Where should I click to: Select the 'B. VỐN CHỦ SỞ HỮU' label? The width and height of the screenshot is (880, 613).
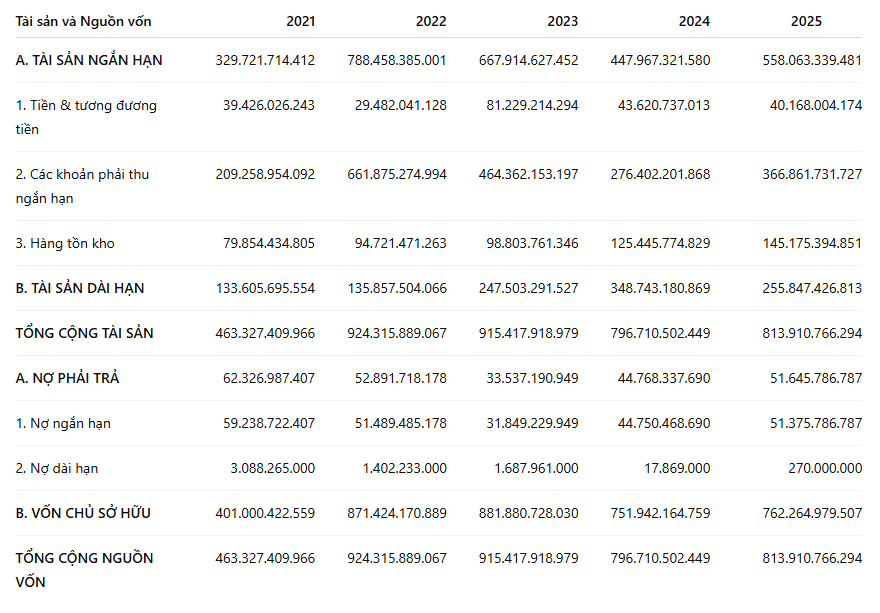[x=83, y=513]
